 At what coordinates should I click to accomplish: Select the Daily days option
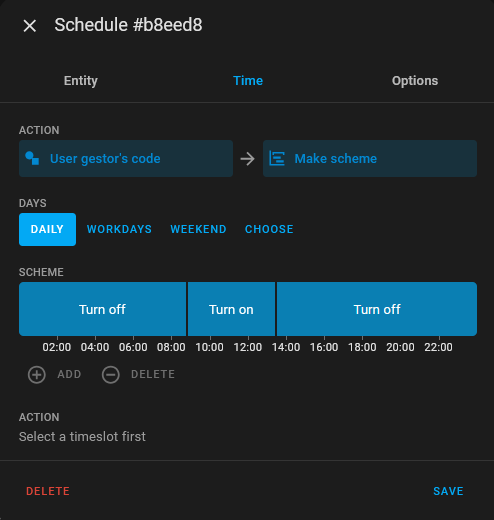point(47,229)
